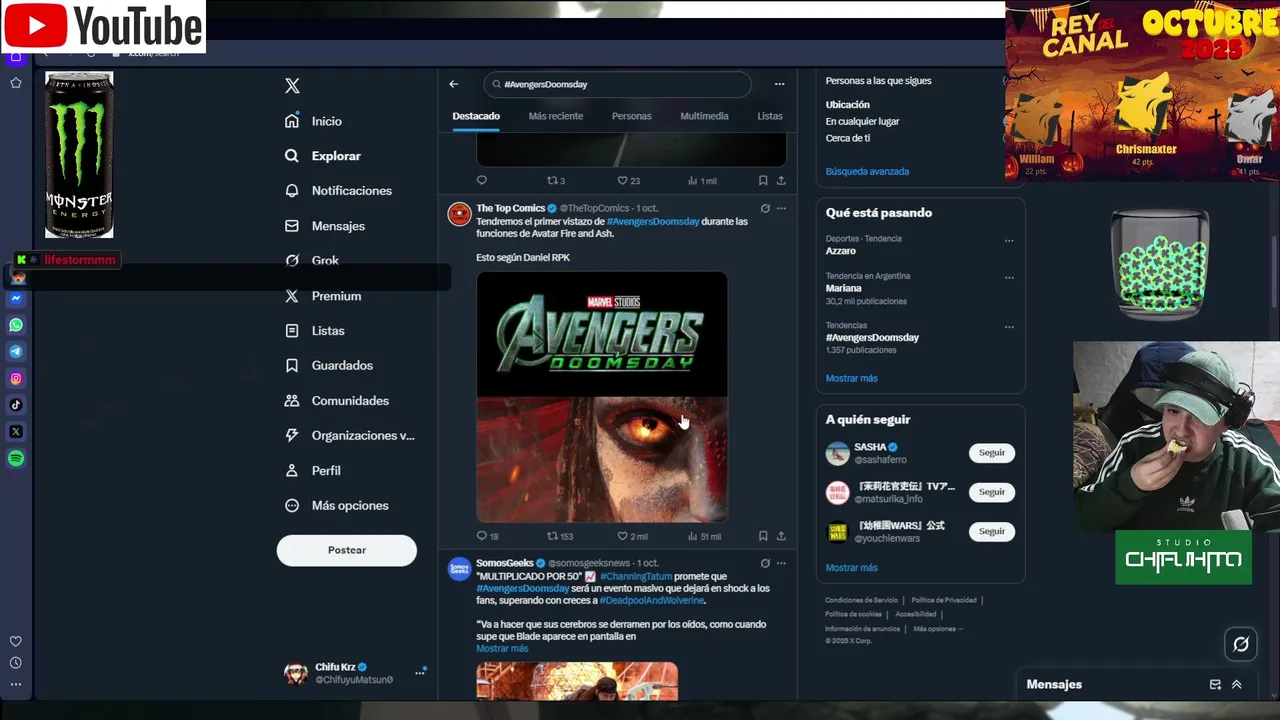Open Comunidades people icon

(x=292, y=401)
